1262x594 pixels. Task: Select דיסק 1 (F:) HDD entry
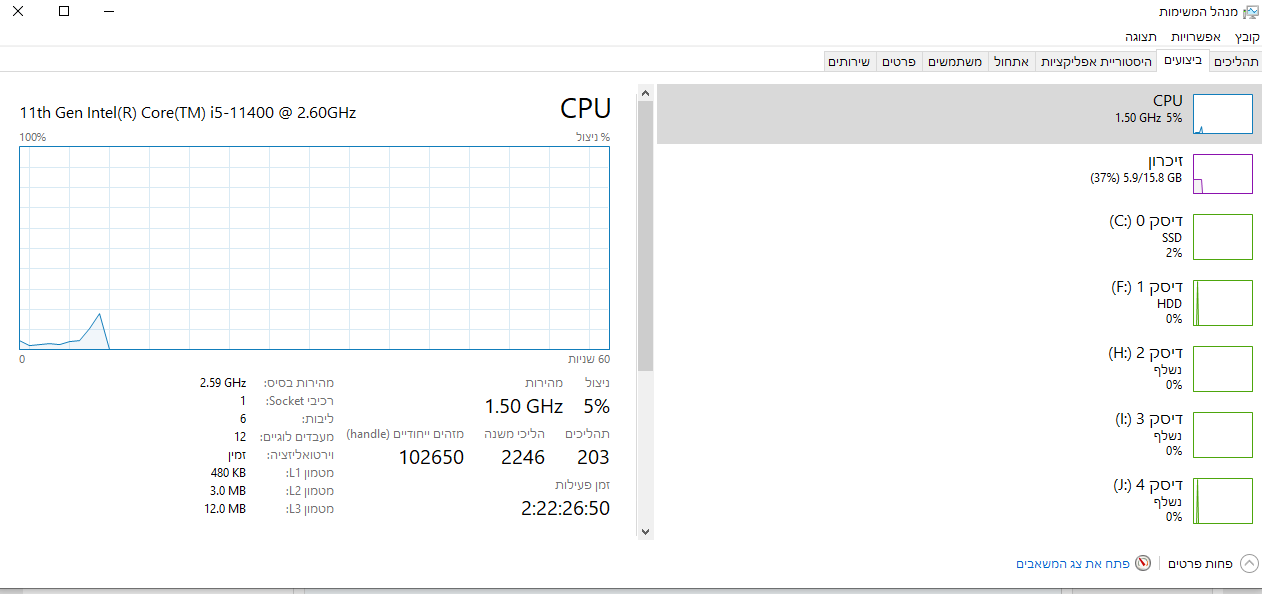tap(960, 302)
